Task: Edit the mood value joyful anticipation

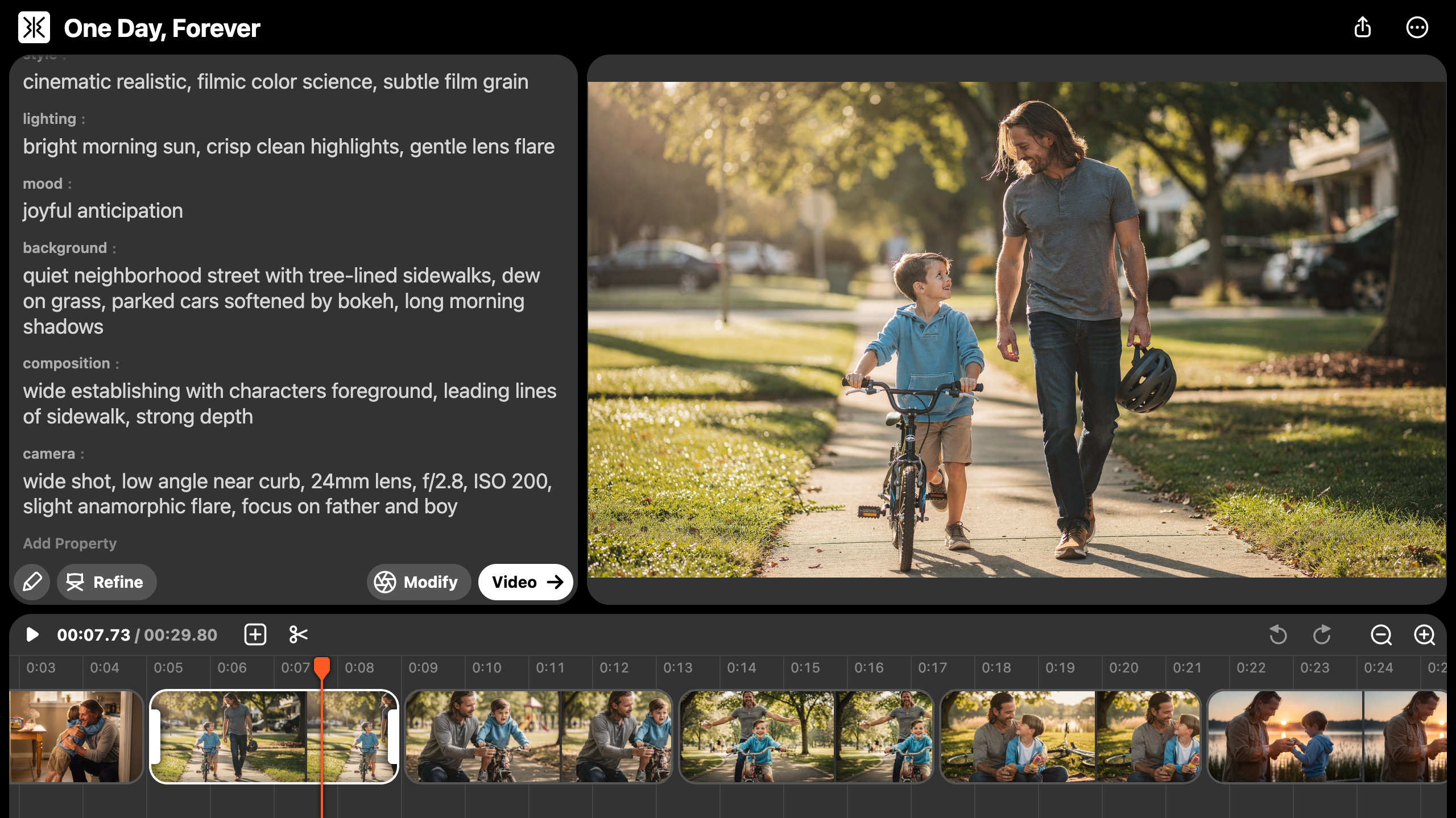Action: coord(103,211)
